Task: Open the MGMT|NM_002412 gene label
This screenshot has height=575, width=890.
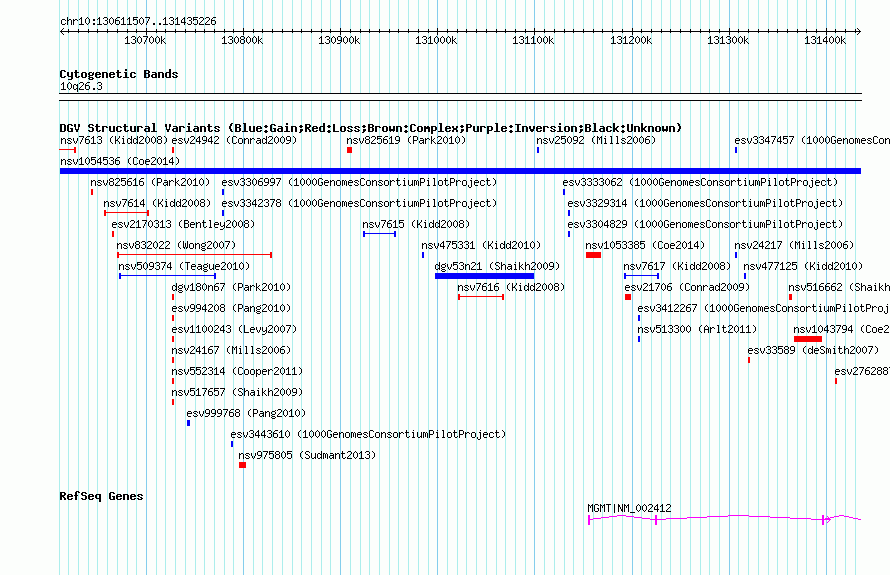Action: pos(629,508)
